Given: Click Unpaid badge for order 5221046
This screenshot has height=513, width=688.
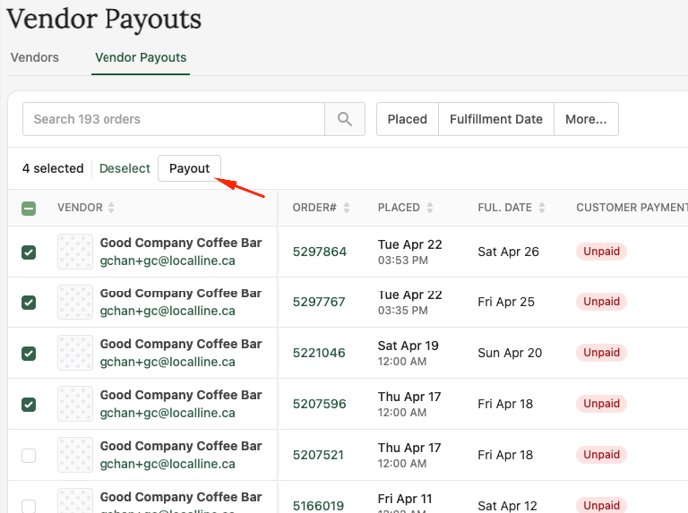Looking at the screenshot, I should 601,352.
